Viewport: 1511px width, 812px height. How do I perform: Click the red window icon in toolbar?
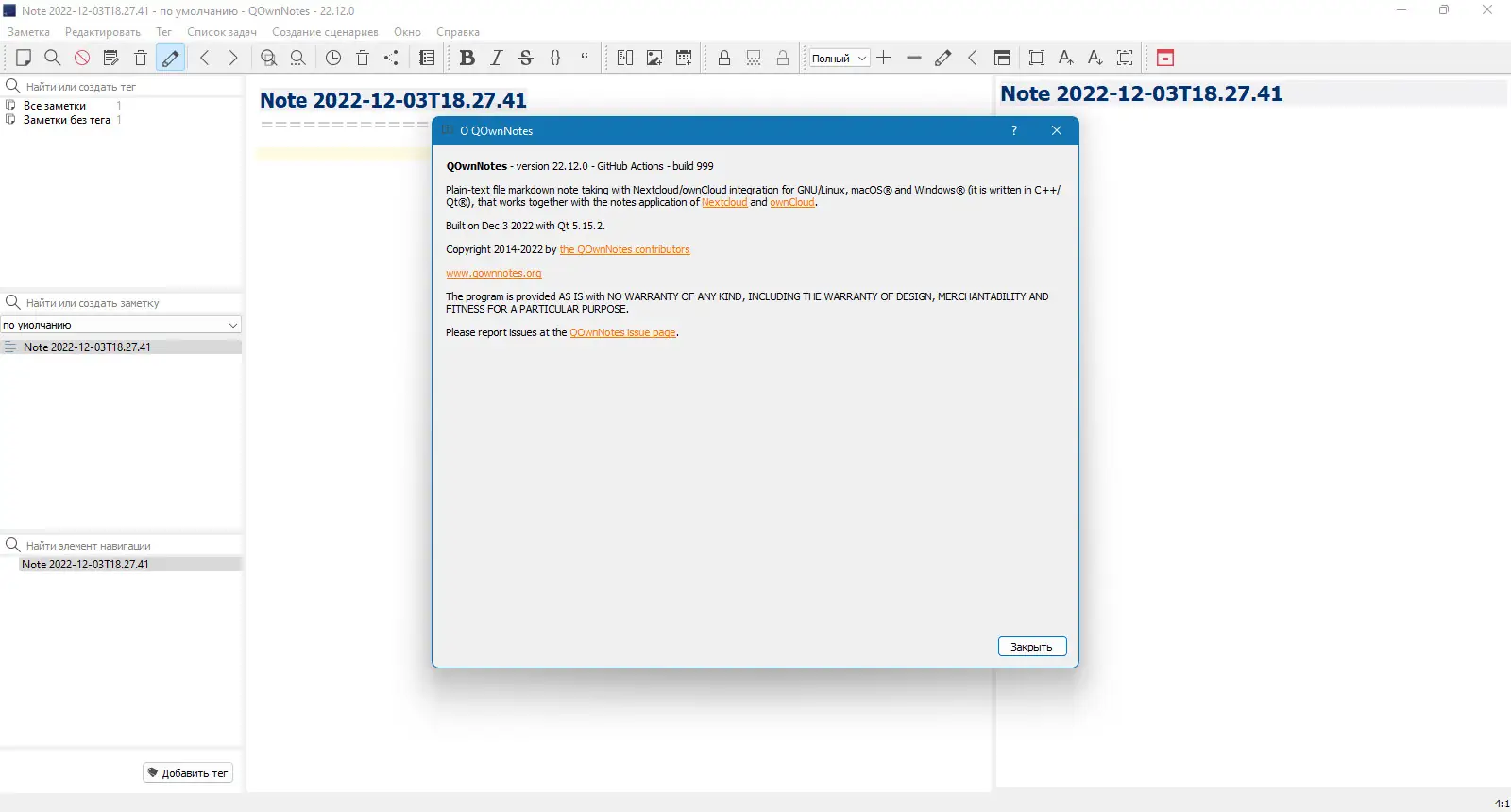[x=1165, y=58]
